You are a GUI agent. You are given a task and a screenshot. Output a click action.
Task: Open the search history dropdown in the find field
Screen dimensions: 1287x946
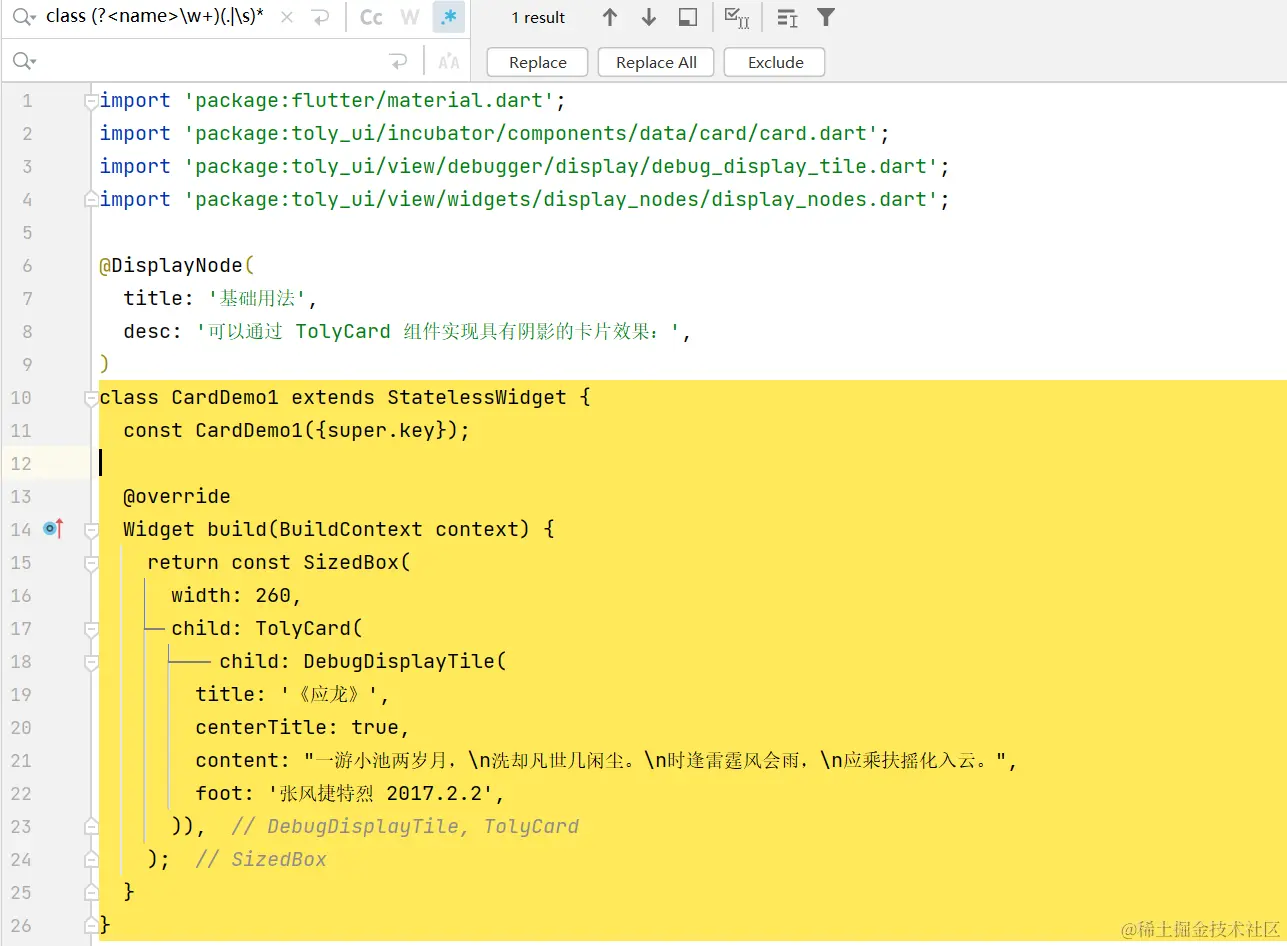(24, 18)
